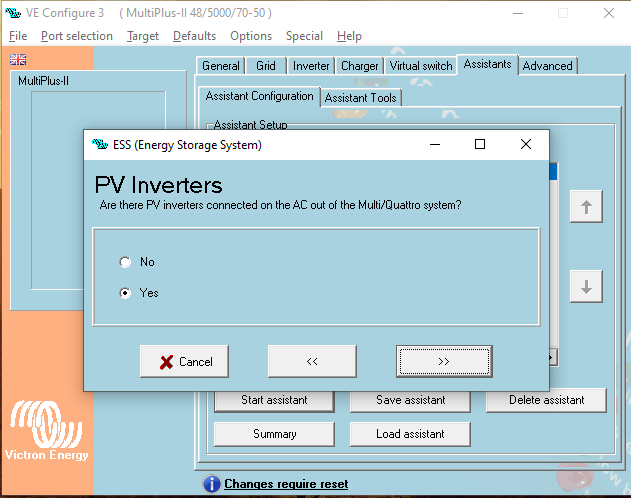Select the Yes radio button
This screenshot has height=498, width=631.
tap(125, 293)
